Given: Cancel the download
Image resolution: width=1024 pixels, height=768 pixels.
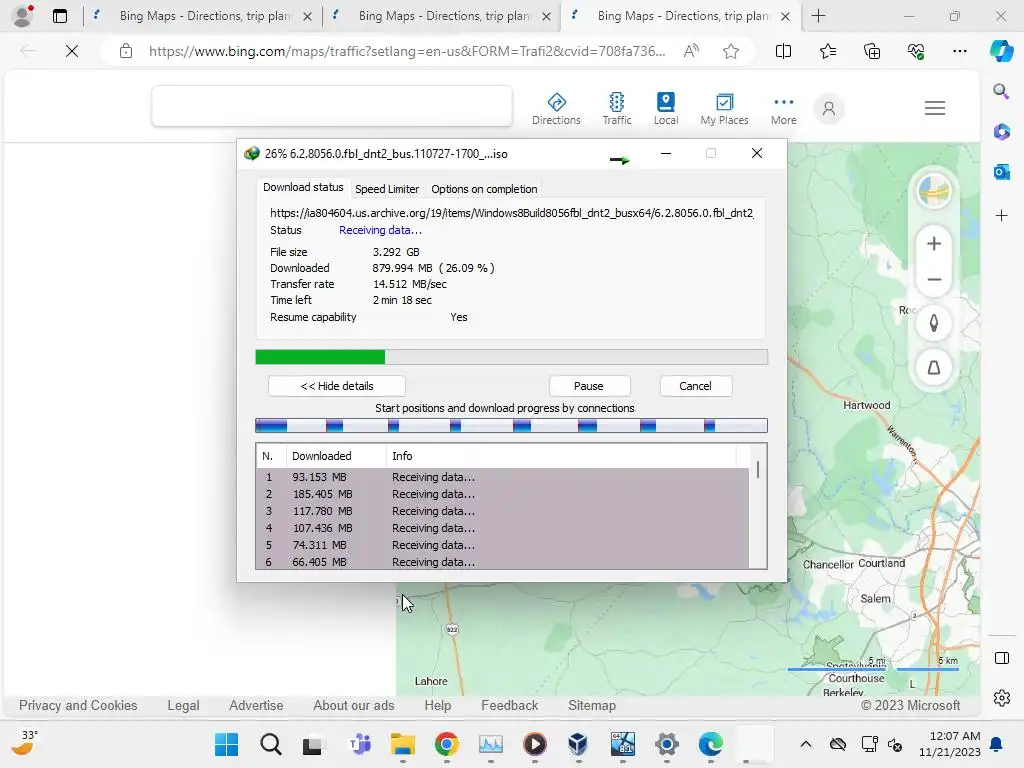Looking at the screenshot, I should (695, 386).
